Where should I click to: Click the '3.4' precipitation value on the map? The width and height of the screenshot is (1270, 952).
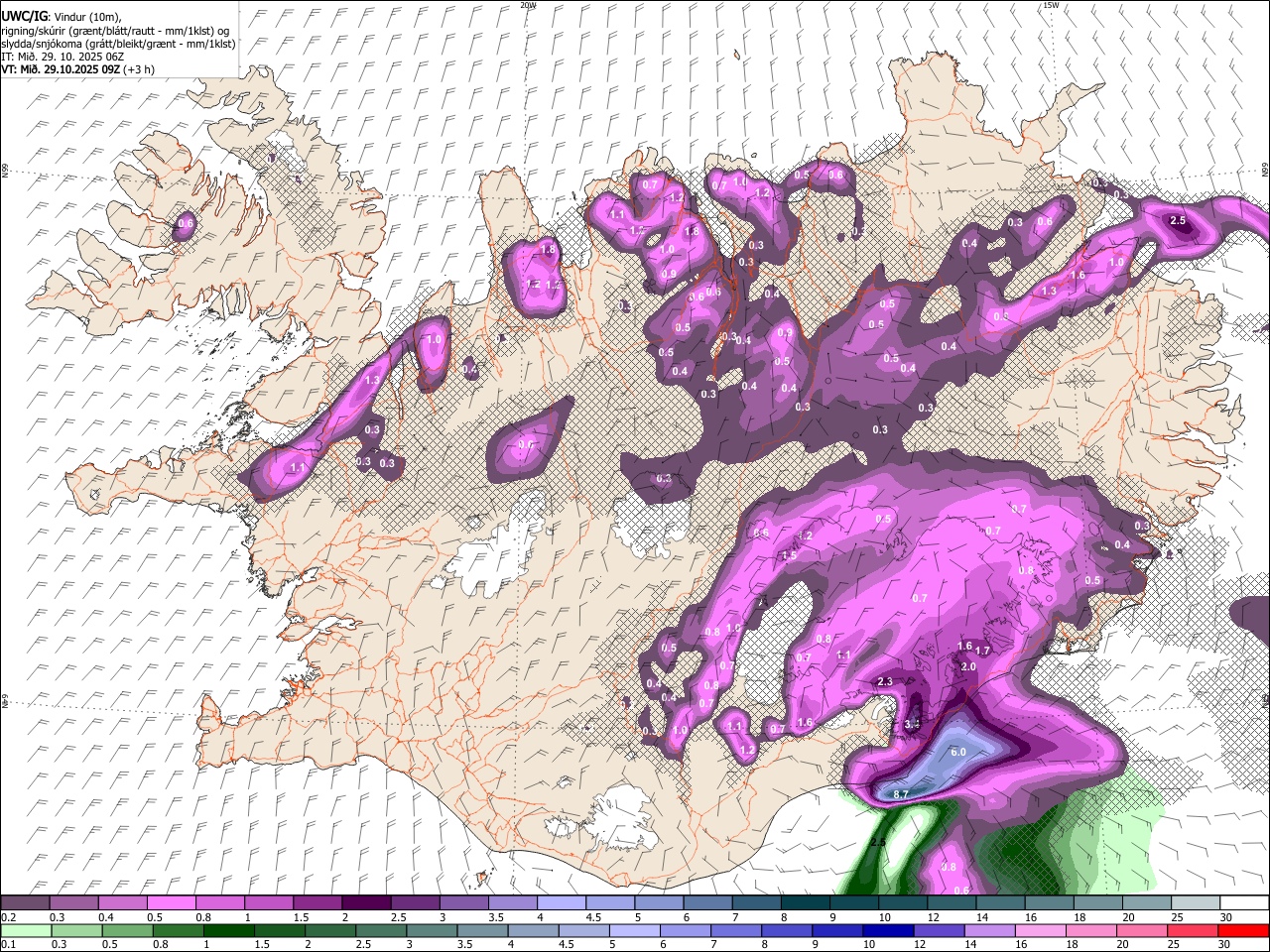point(913,725)
